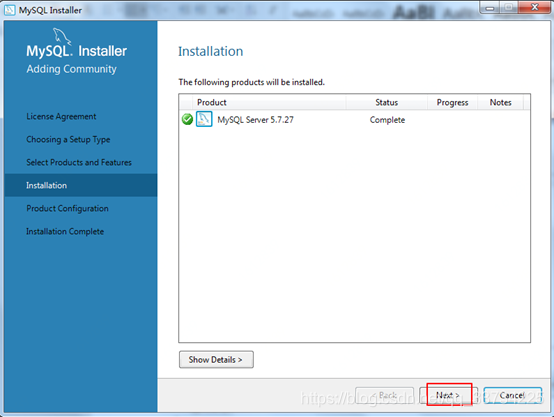Screen dimensions: 554x417
Task: Minimize the MySQL Installer window
Action: point(489,7)
